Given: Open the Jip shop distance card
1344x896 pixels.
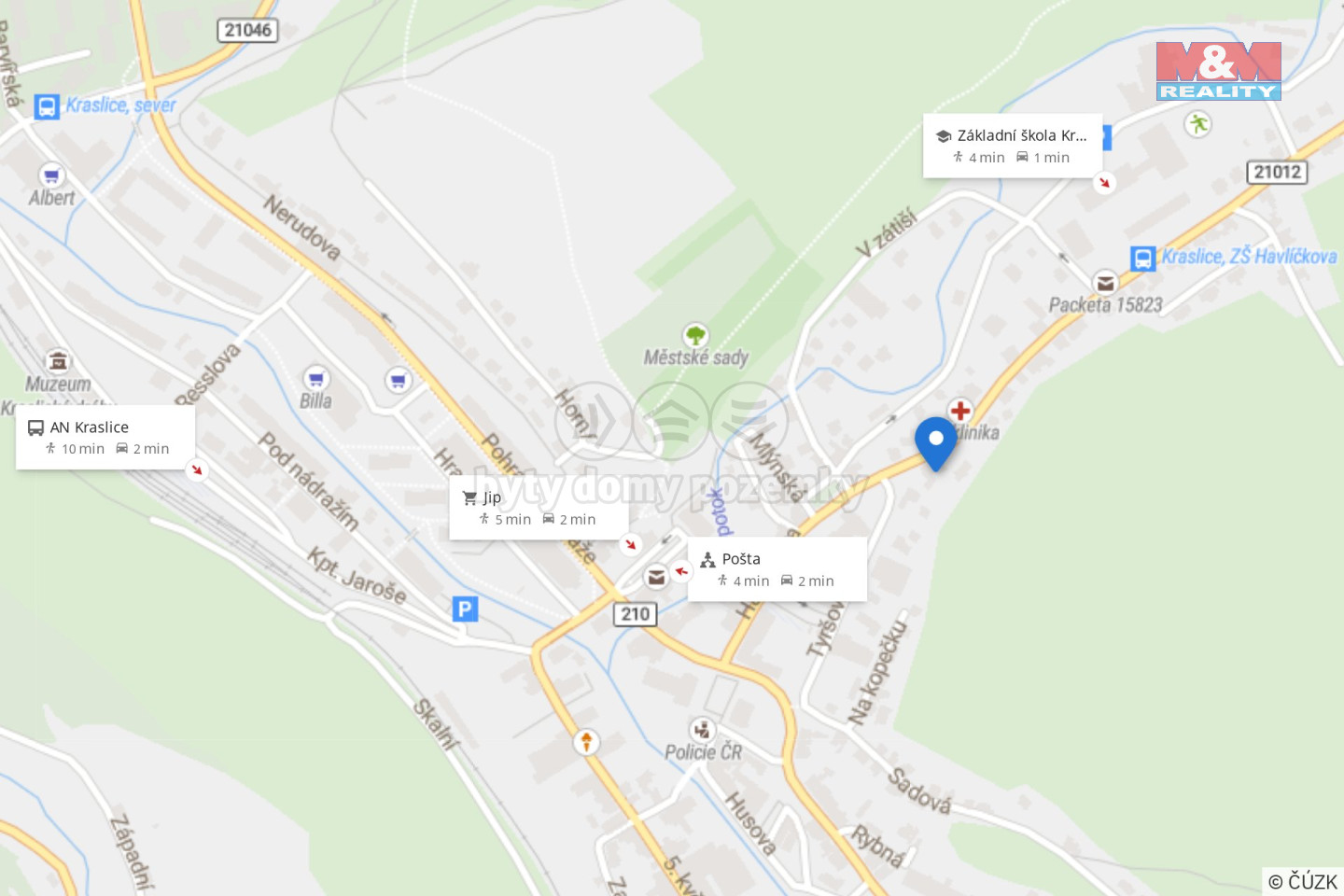Looking at the screenshot, I should coord(539,508).
